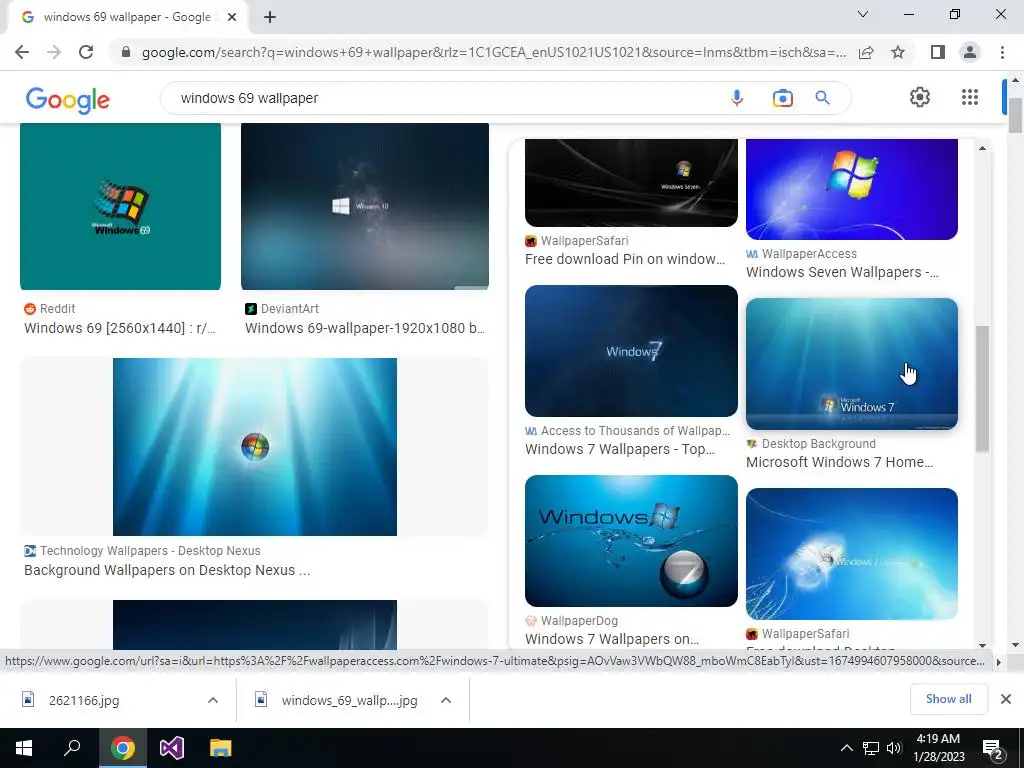Show all downloads
Viewport: 1024px width, 768px height.
tap(948, 699)
